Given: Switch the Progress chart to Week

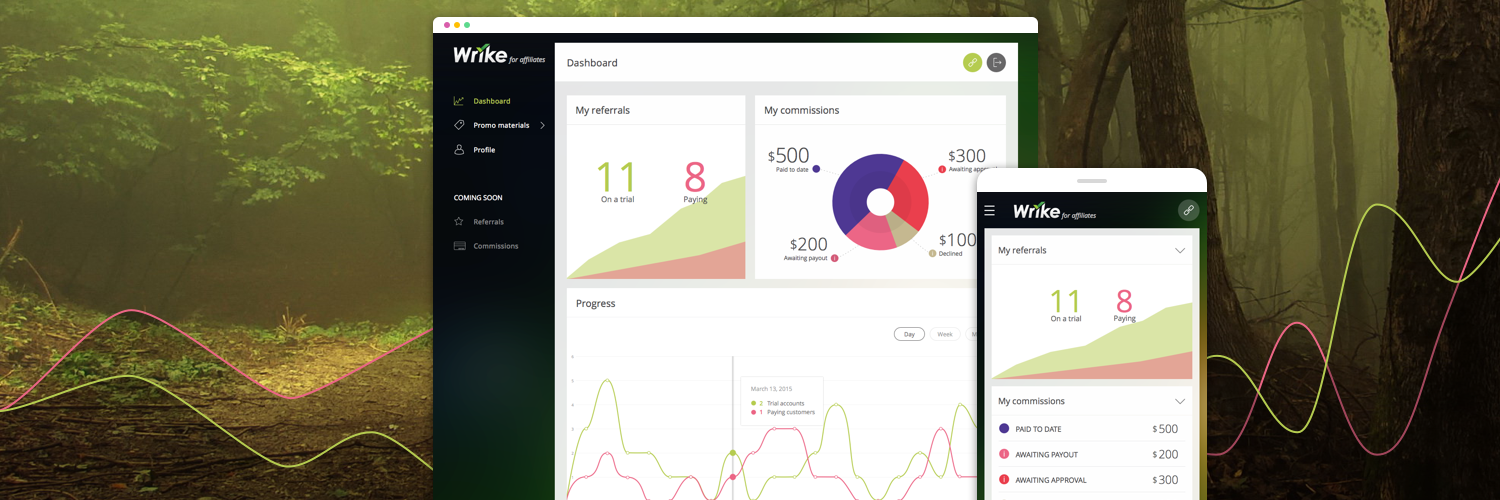Looking at the screenshot, I should click(945, 334).
